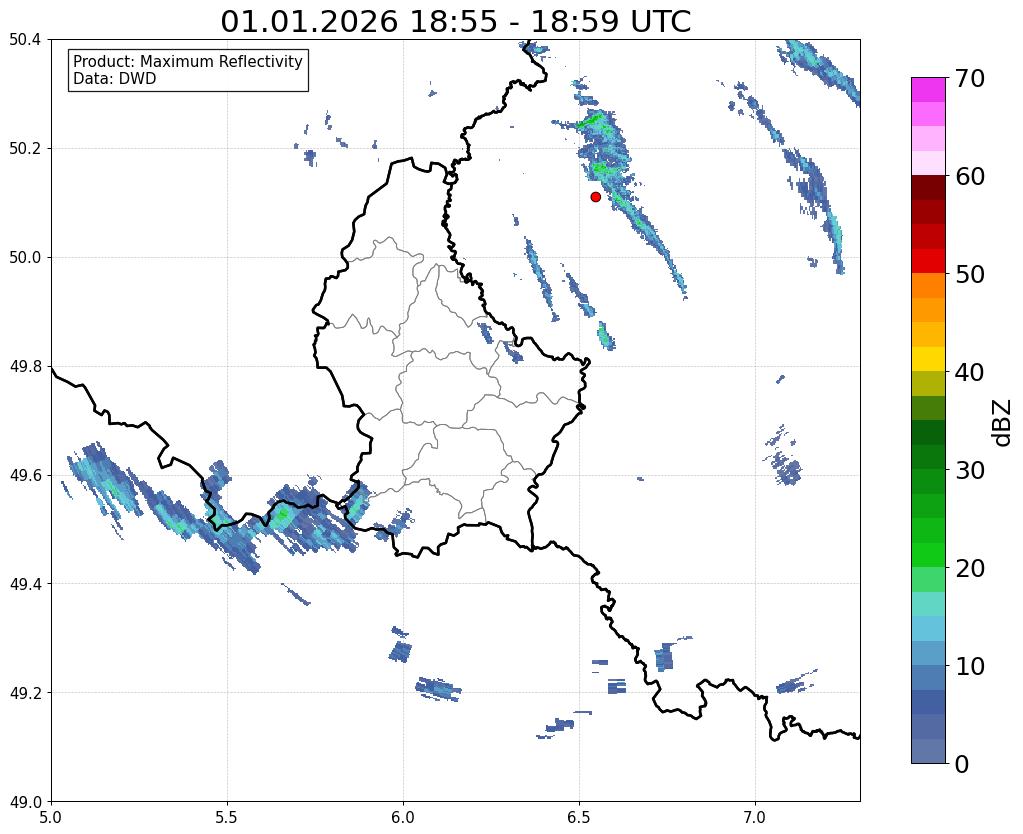Select the 50 tick on the colorbar
Screen dimensions: 1023x834
(969, 274)
